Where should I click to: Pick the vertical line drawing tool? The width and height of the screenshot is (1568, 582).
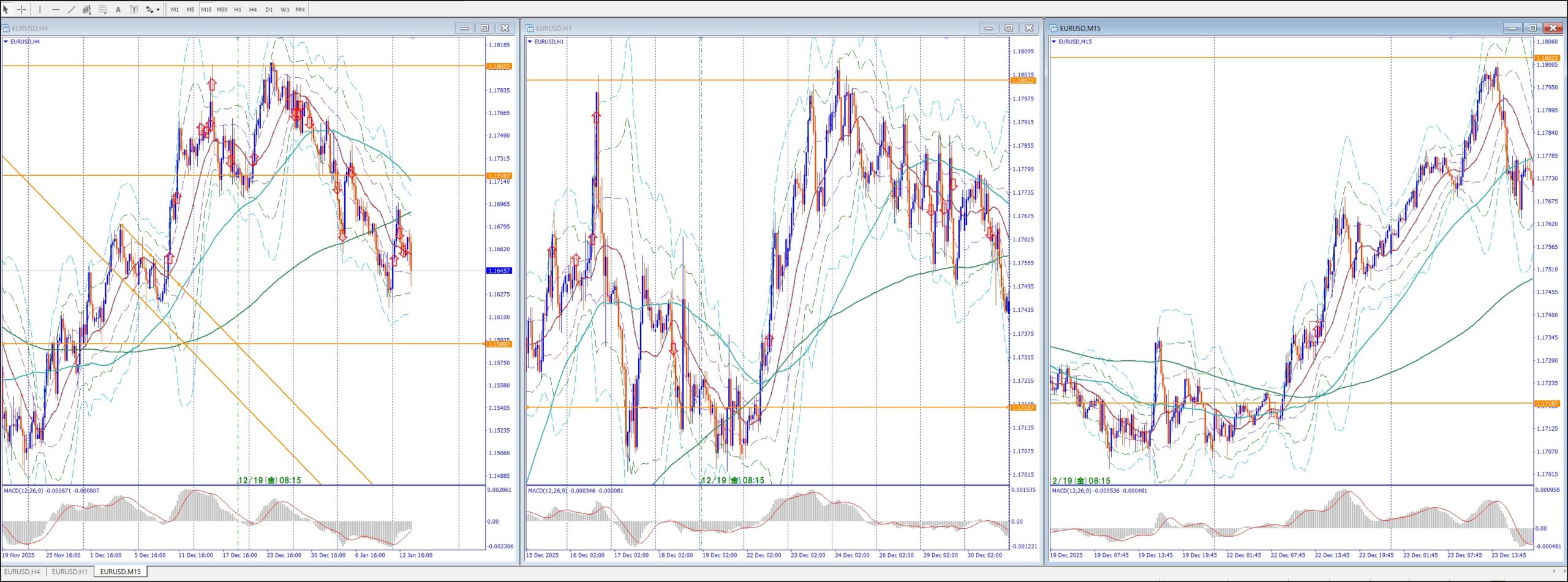[x=40, y=9]
